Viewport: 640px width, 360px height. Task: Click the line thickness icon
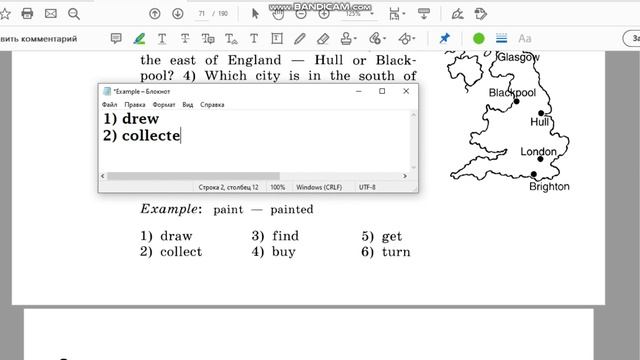501,38
